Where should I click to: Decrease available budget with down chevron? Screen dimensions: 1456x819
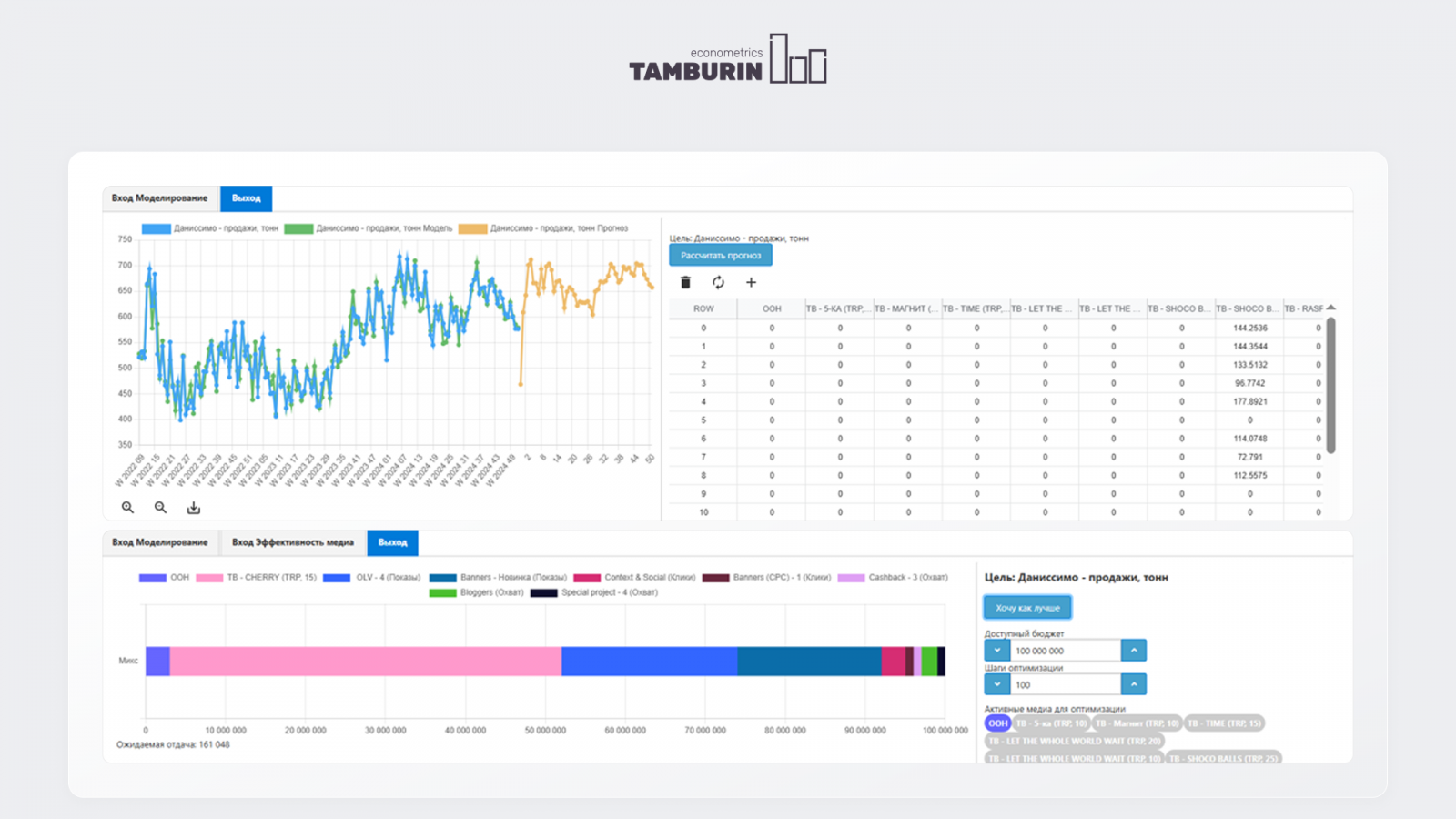click(x=997, y=651)
